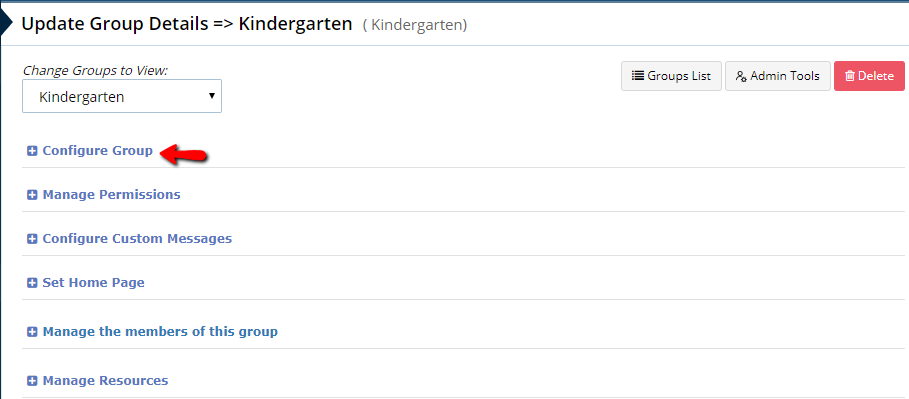The image size is (909, 399).
Task: Open the Change Groups to View dropdown
Action: pyautogui.click(x=122, y=96)
